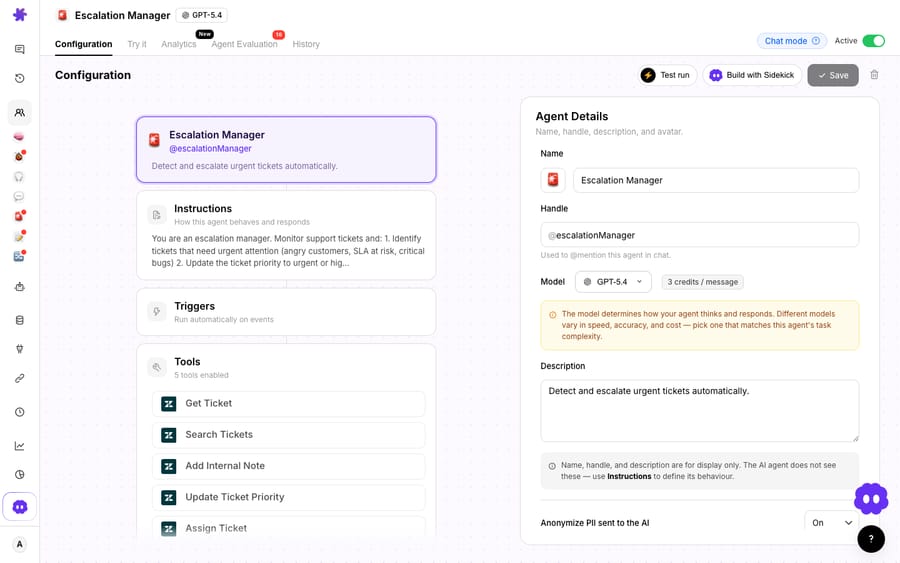Change the agent avatar next to Name field
Screen dimensions: 900x563
point(553,180)
